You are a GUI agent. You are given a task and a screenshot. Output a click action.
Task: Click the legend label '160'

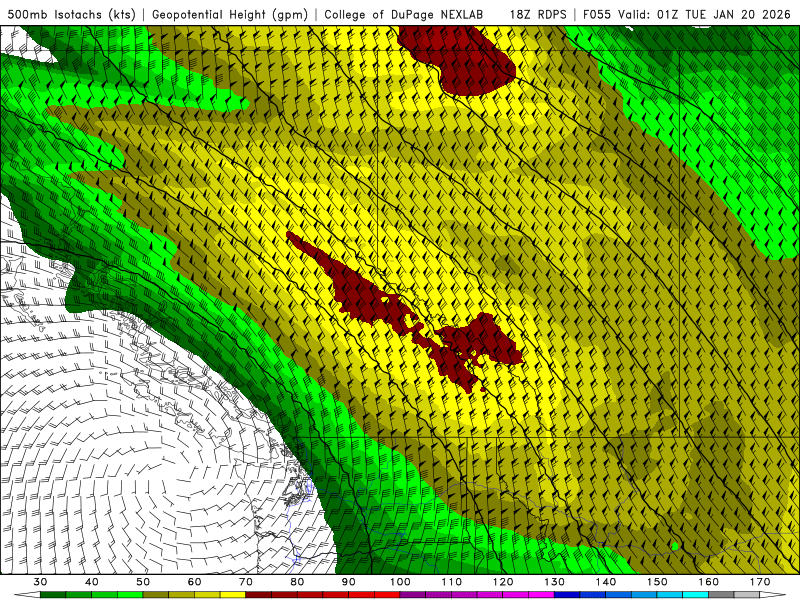click(709, 582)
